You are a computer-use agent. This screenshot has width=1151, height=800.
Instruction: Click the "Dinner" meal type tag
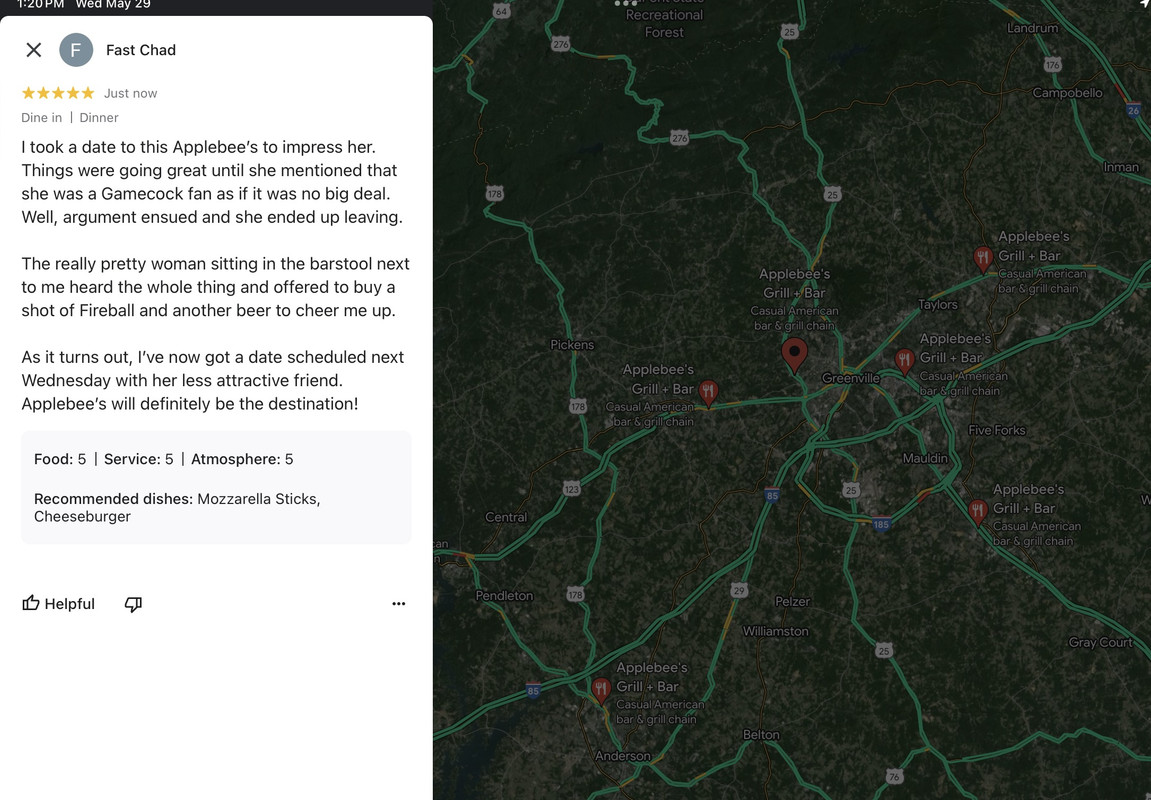[99, 117]
